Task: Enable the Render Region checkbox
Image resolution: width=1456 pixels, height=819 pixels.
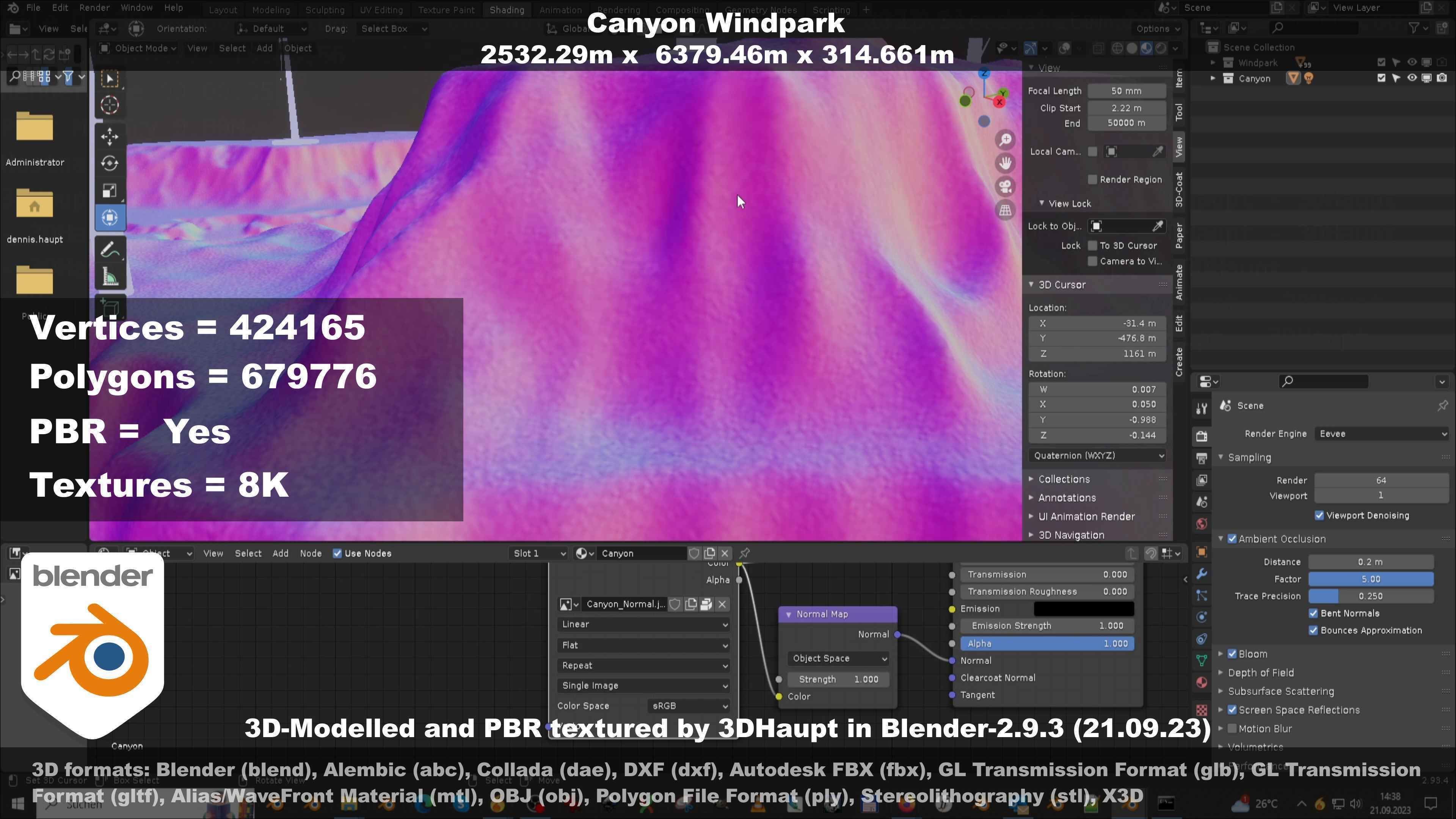Action: (1092, 180)
